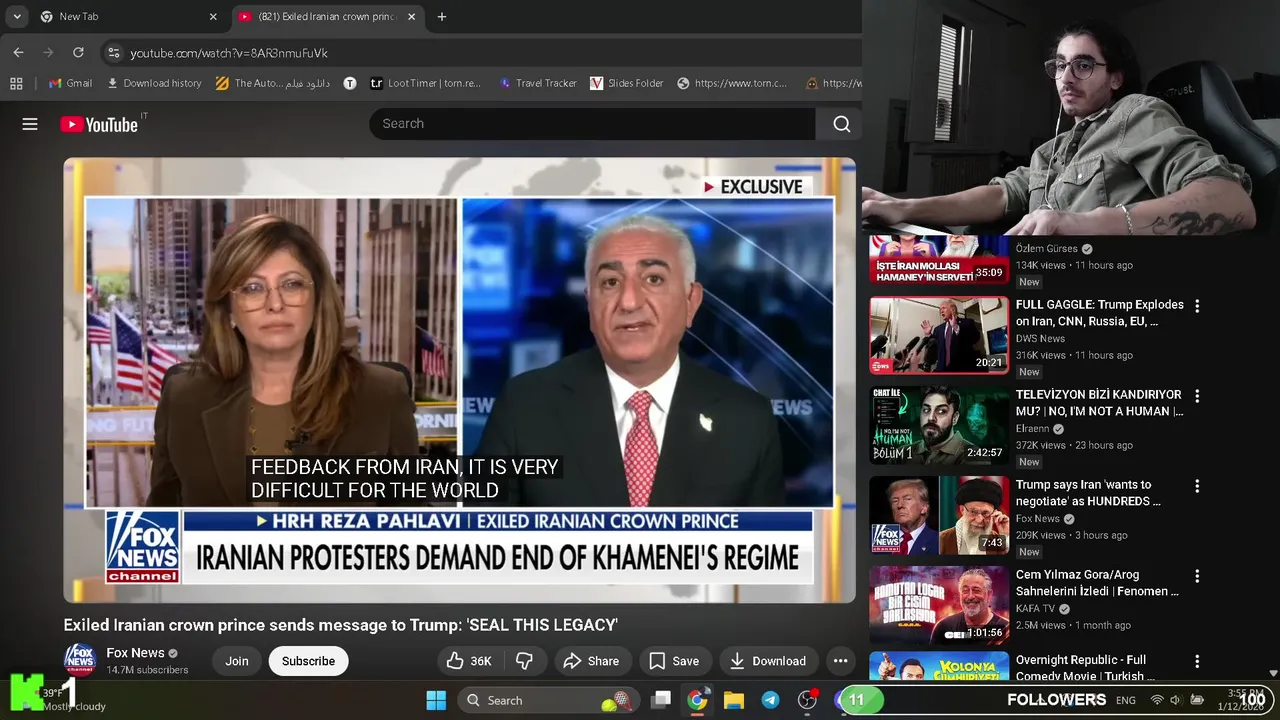1280x720 pixels.
Task: Open the TELEVİZYON BİZİ KANDIRIYOR video thumbnail
Action: 939,425
